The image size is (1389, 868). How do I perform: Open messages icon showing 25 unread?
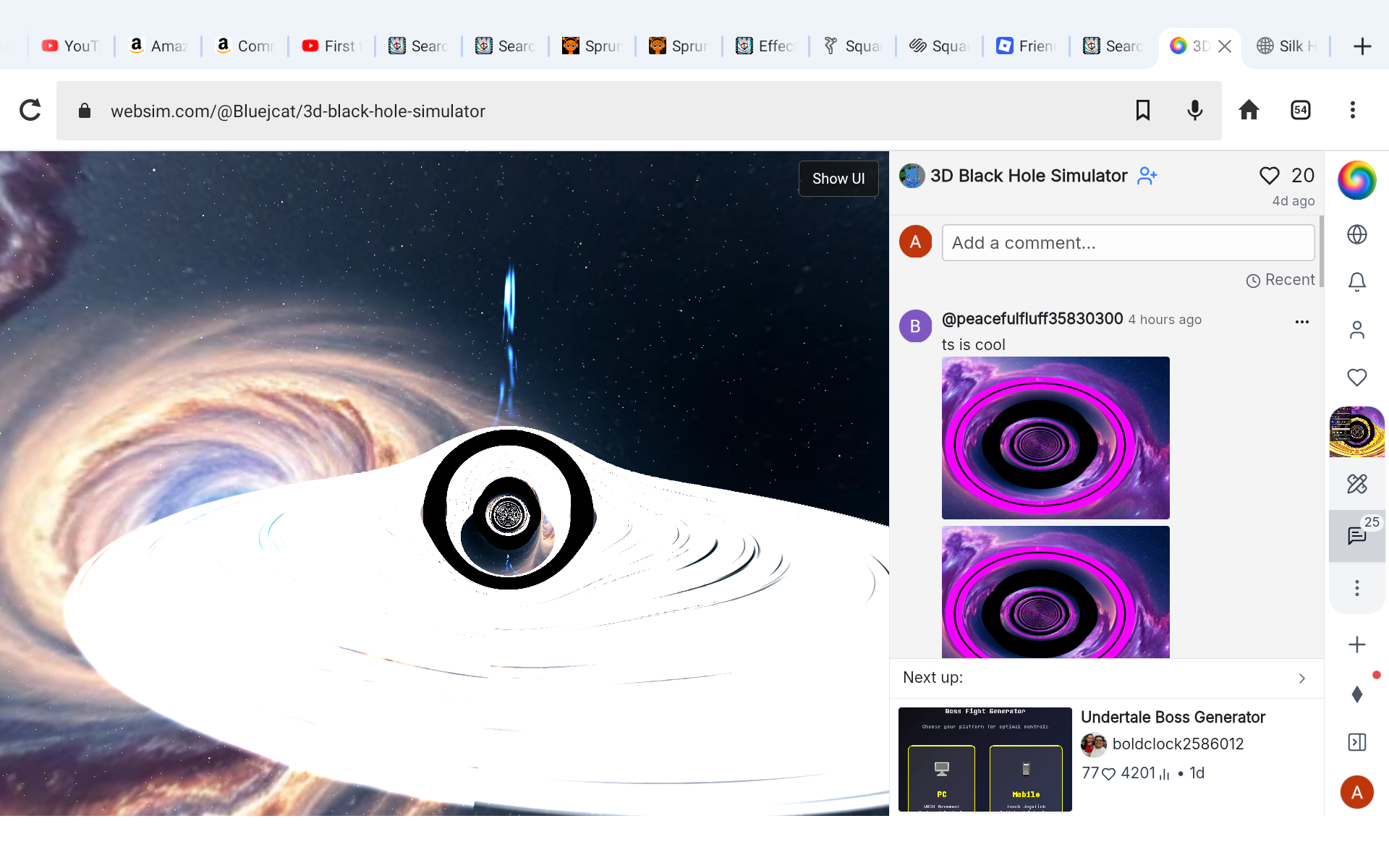tap(1356, 536)
